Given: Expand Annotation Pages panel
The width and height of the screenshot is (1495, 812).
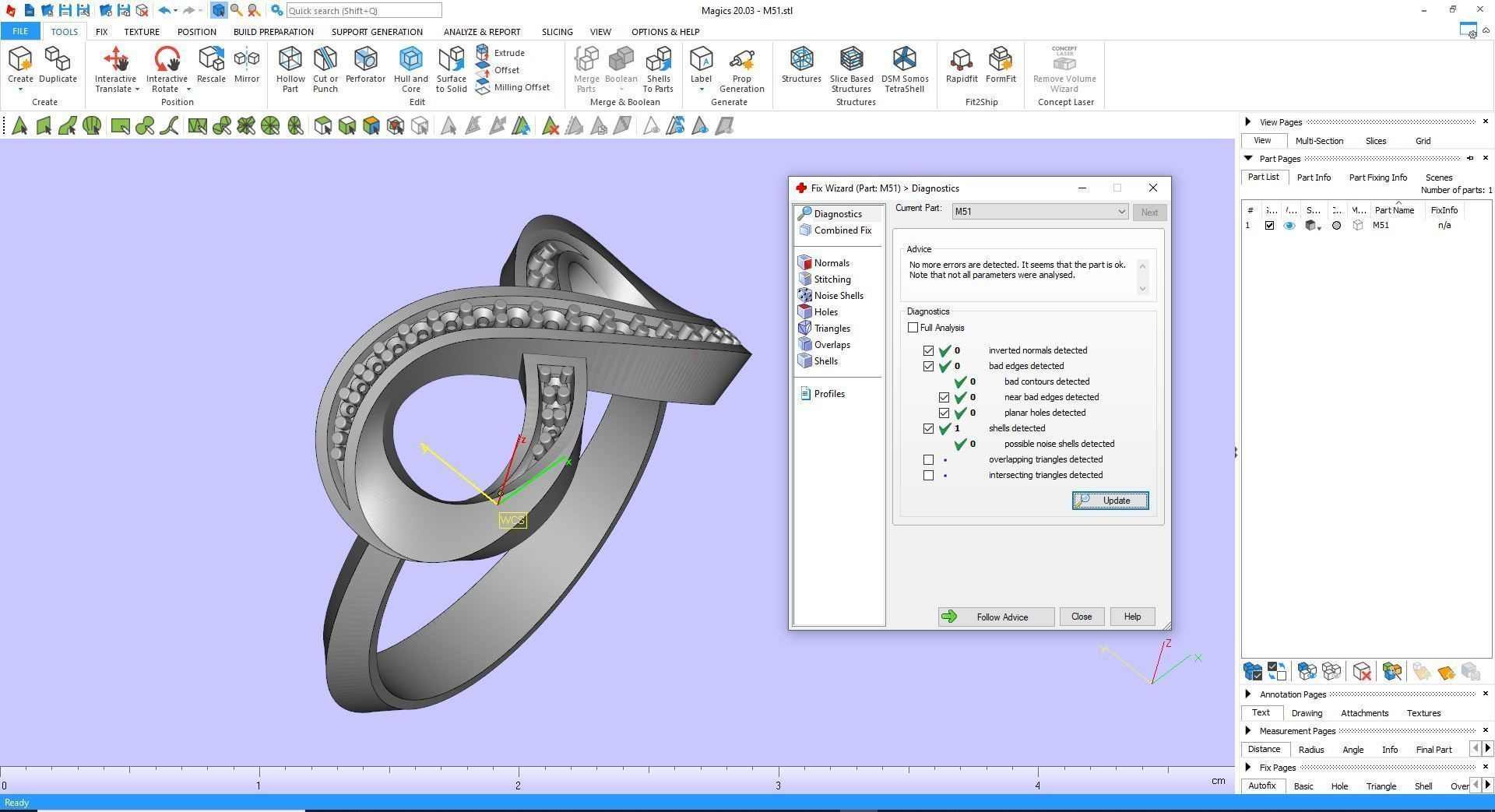Looking at the screenshot, I should (x=1248, y=694).
